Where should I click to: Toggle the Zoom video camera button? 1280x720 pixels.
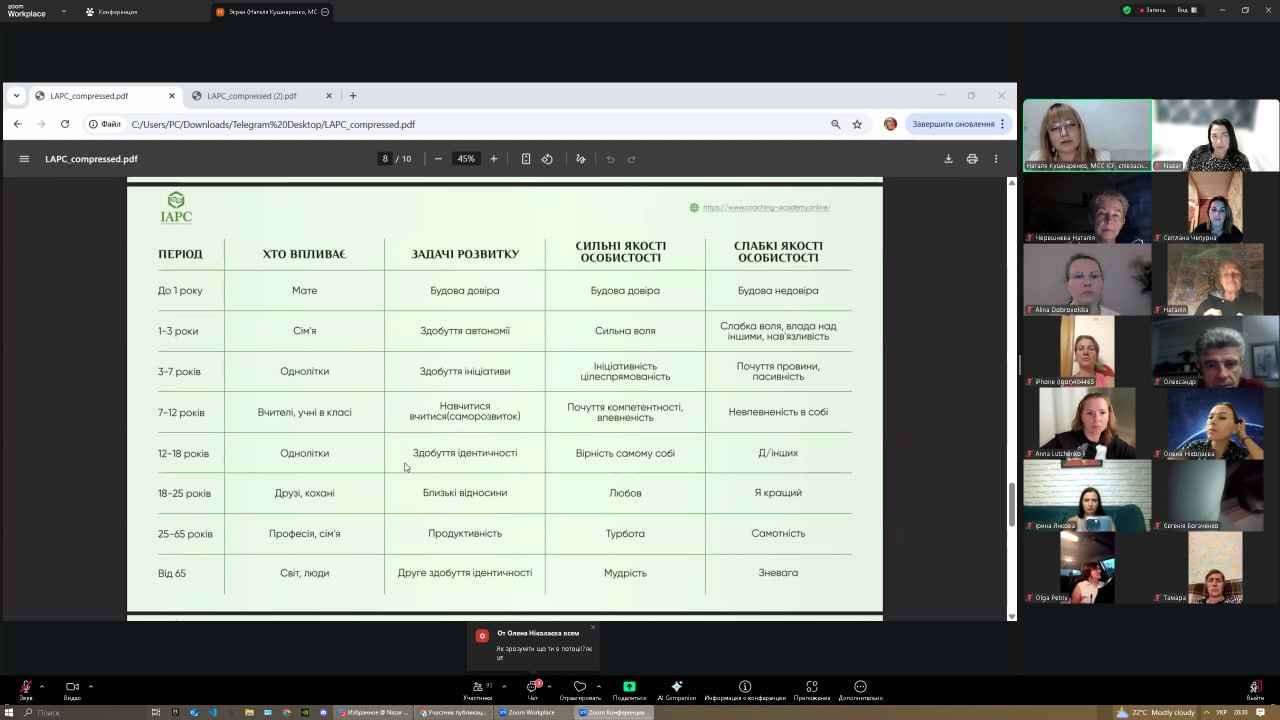(72, 687)
